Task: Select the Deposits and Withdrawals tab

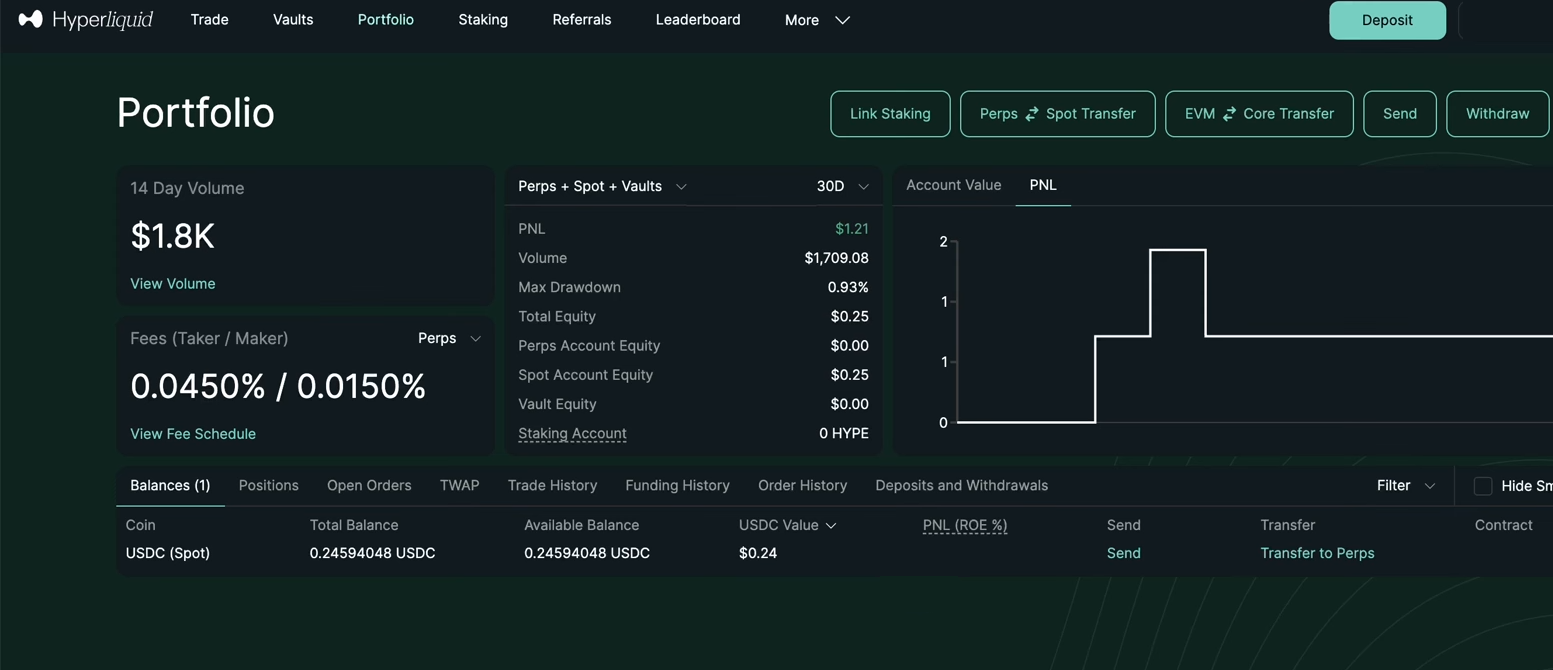Action: [x=961, y=486]
